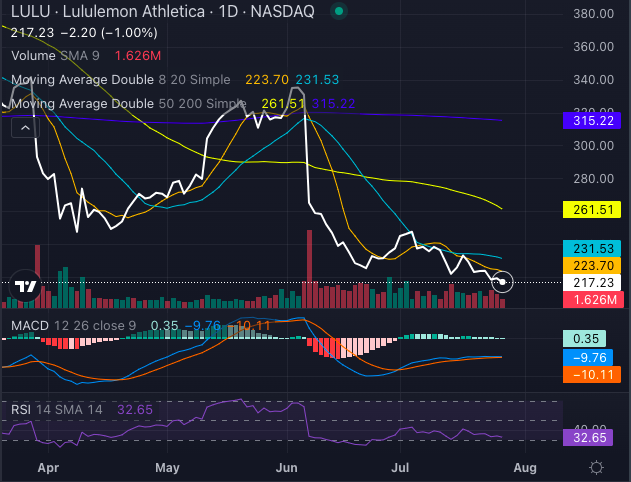Click the circled last price point marker
The width and height of the screenshot is (631, 482).
[x=502, y=282]
